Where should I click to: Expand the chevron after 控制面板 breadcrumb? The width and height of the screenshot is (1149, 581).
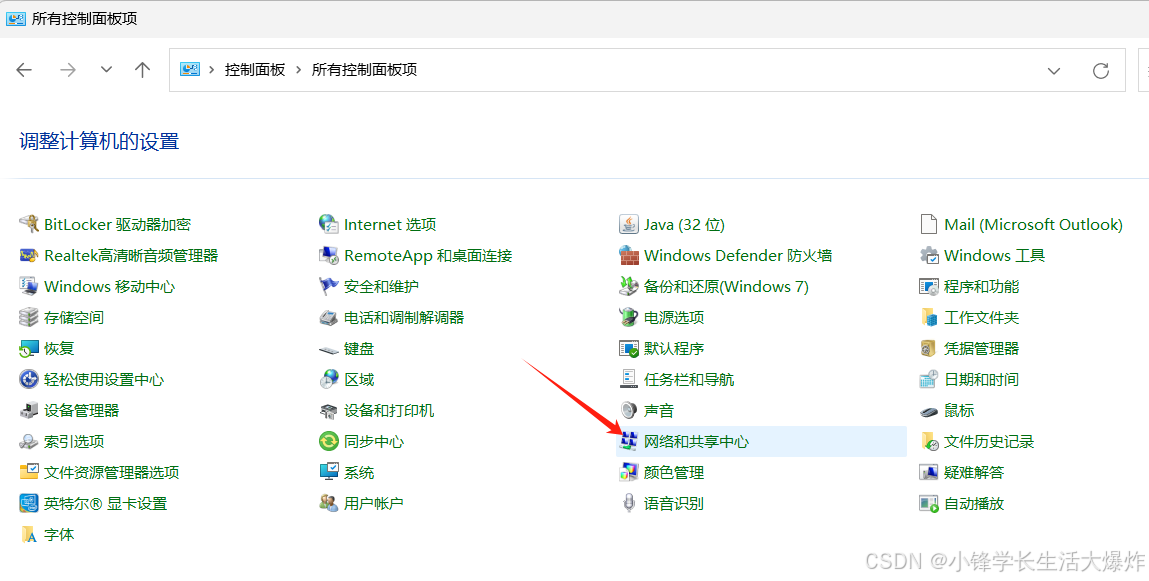tap(298, 70)
